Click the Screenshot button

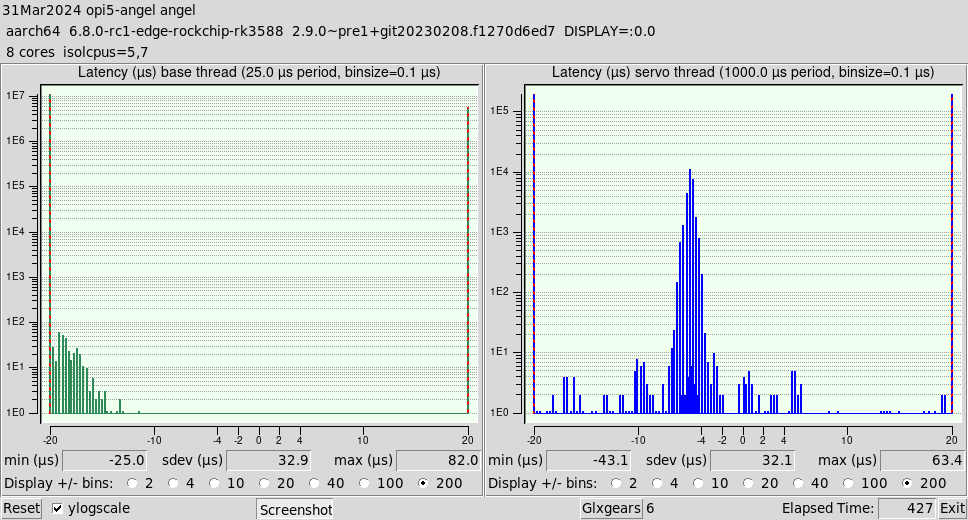click(295, 510)
